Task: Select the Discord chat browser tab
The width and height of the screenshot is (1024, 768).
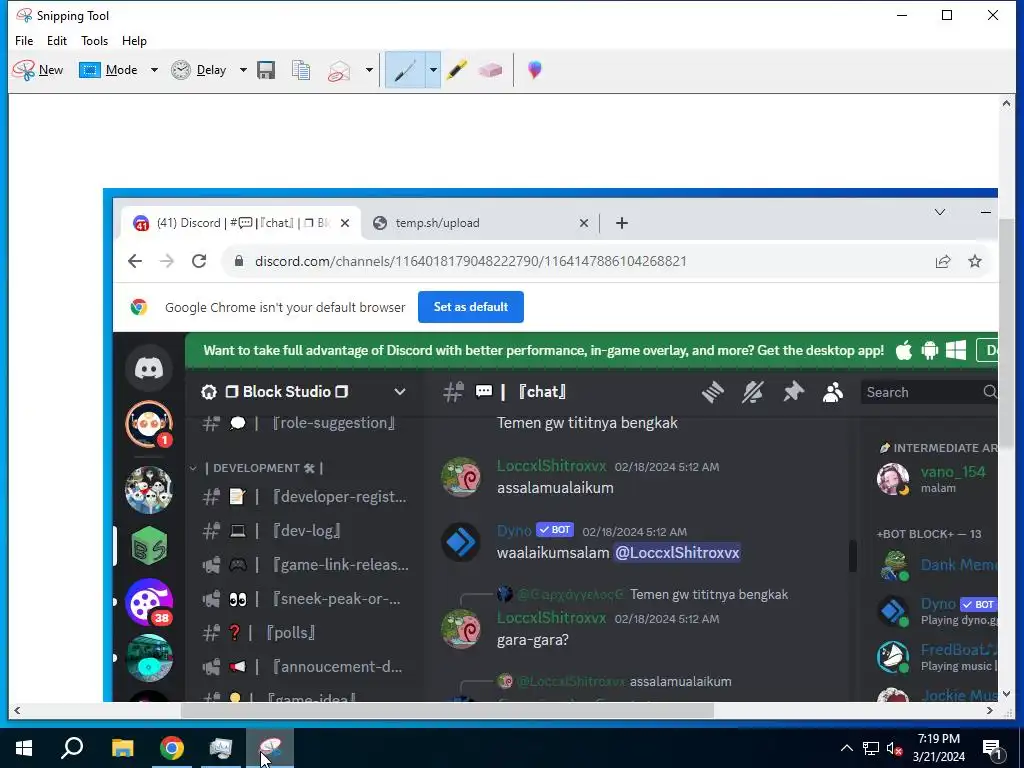Action: click(240, 223)
